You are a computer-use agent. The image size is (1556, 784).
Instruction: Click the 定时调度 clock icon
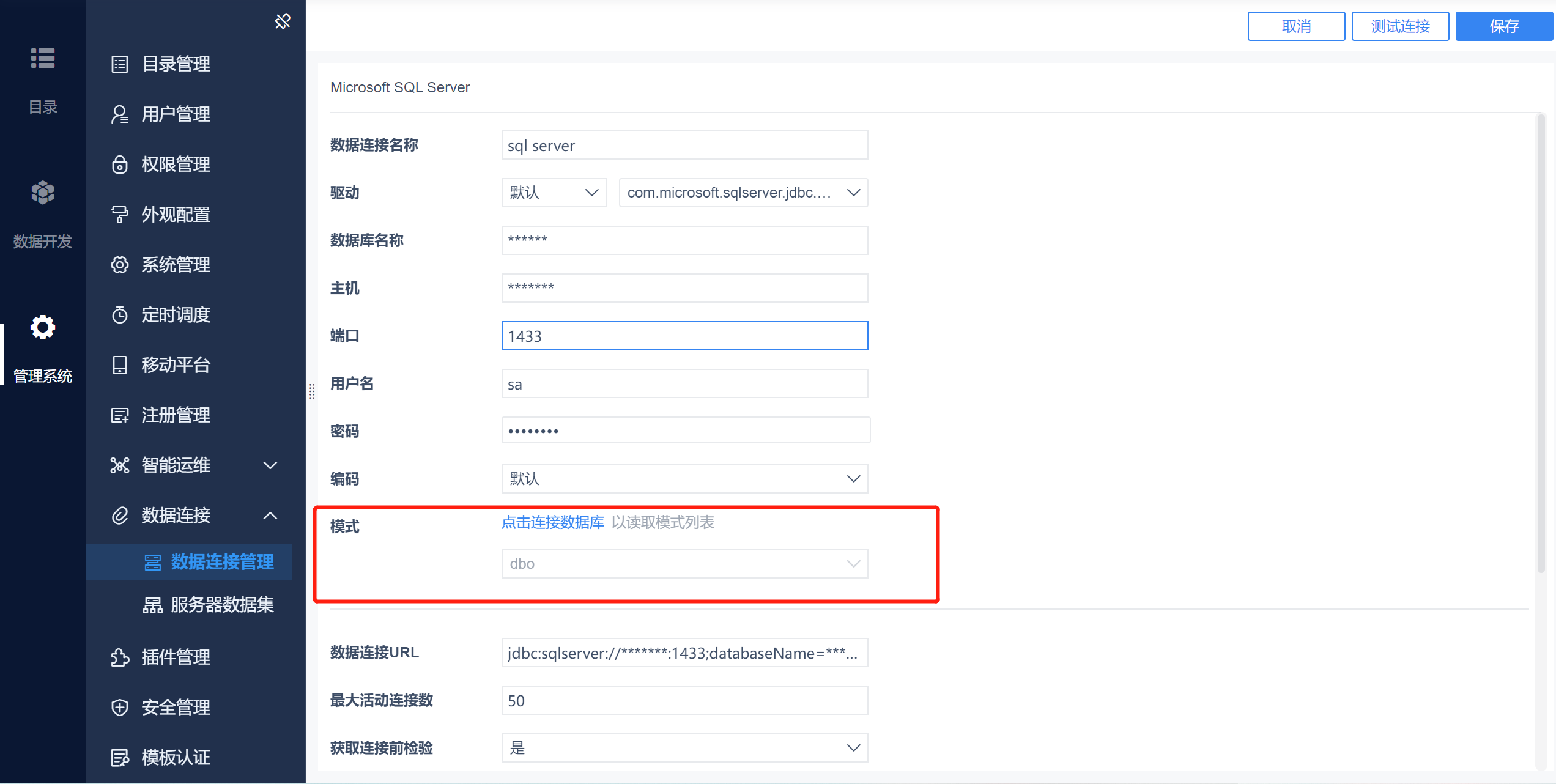pos(120,315)
